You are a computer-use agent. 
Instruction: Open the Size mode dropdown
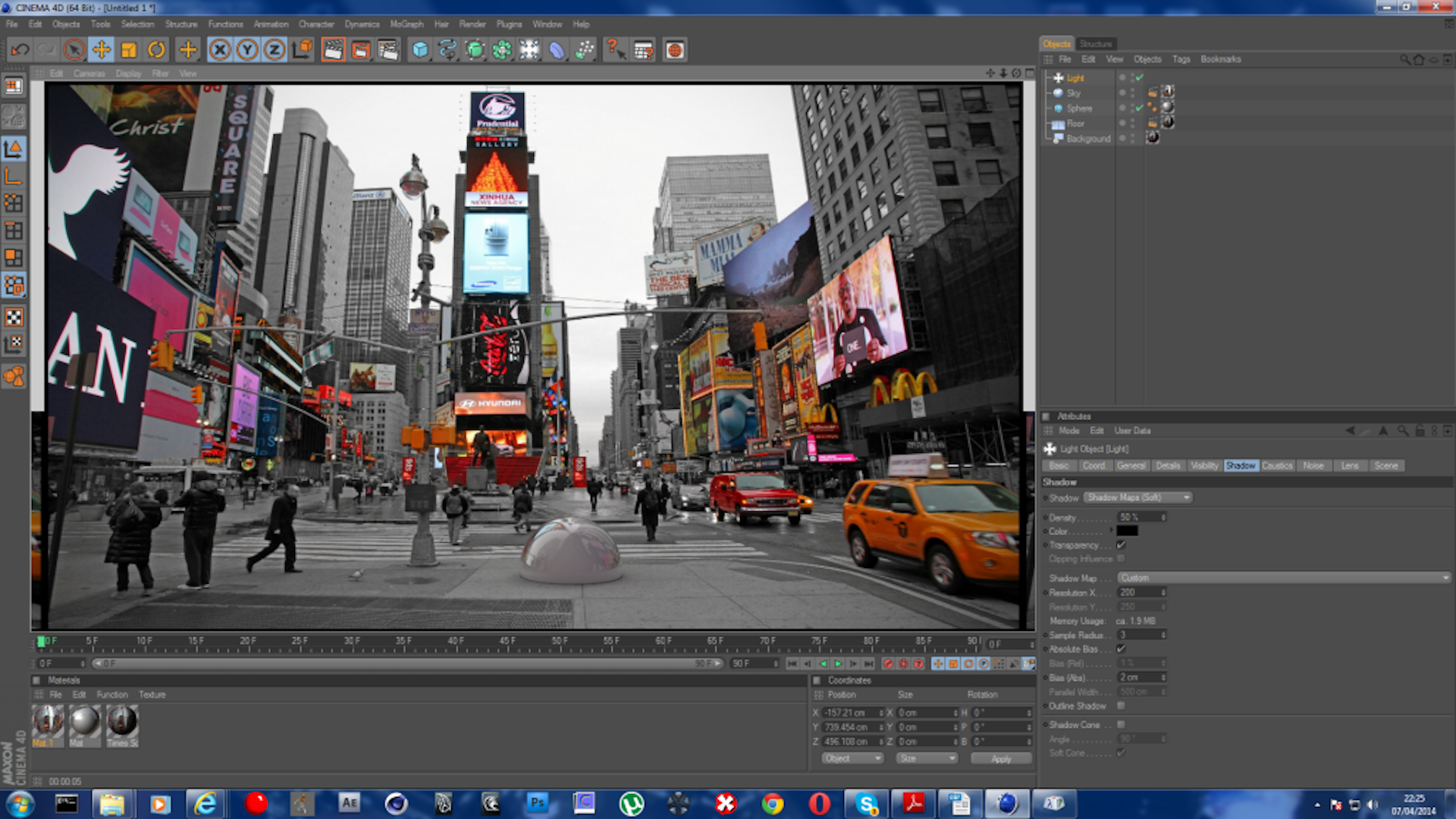927,758
